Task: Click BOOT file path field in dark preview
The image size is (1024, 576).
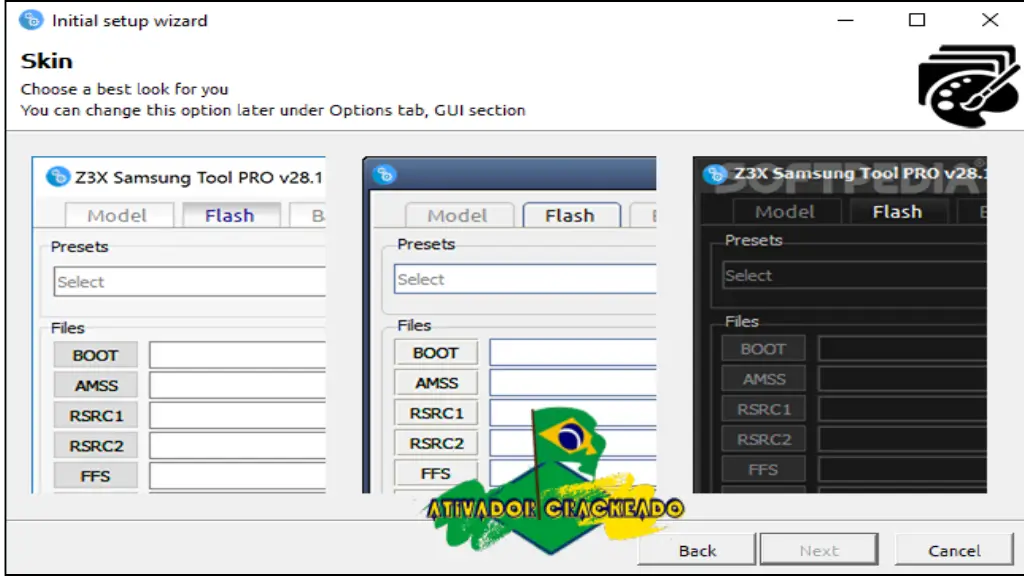Action: [x=903, y=349]
